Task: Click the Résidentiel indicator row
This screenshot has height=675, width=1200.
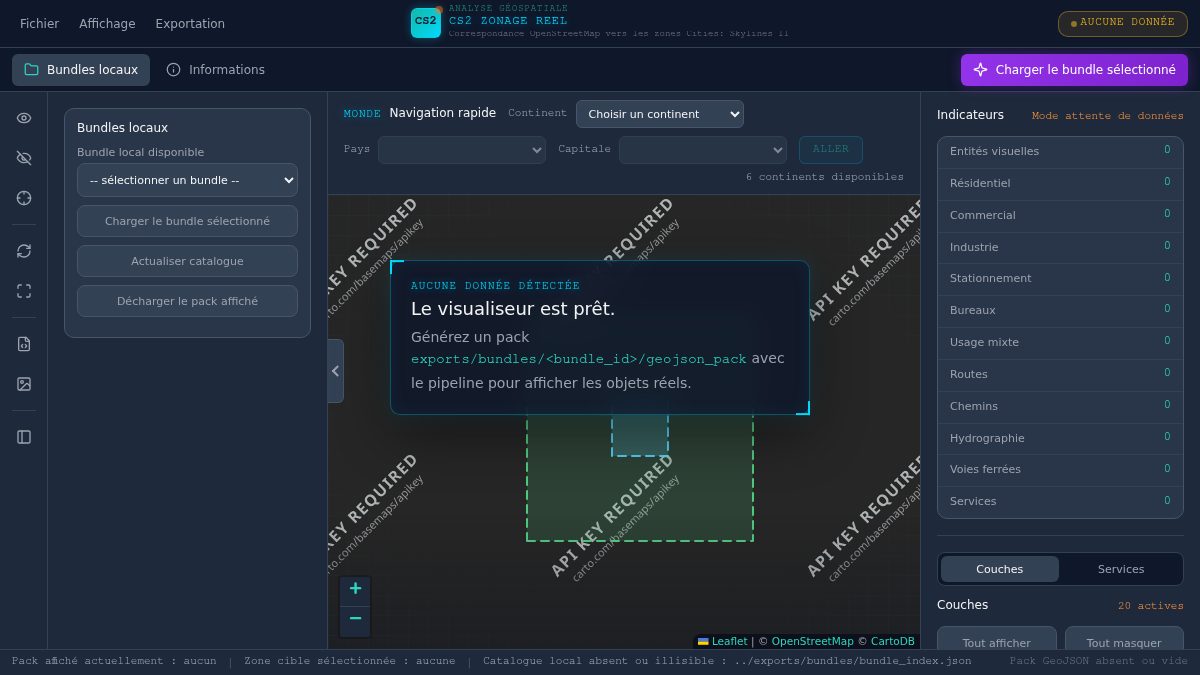Action: 1060,184
